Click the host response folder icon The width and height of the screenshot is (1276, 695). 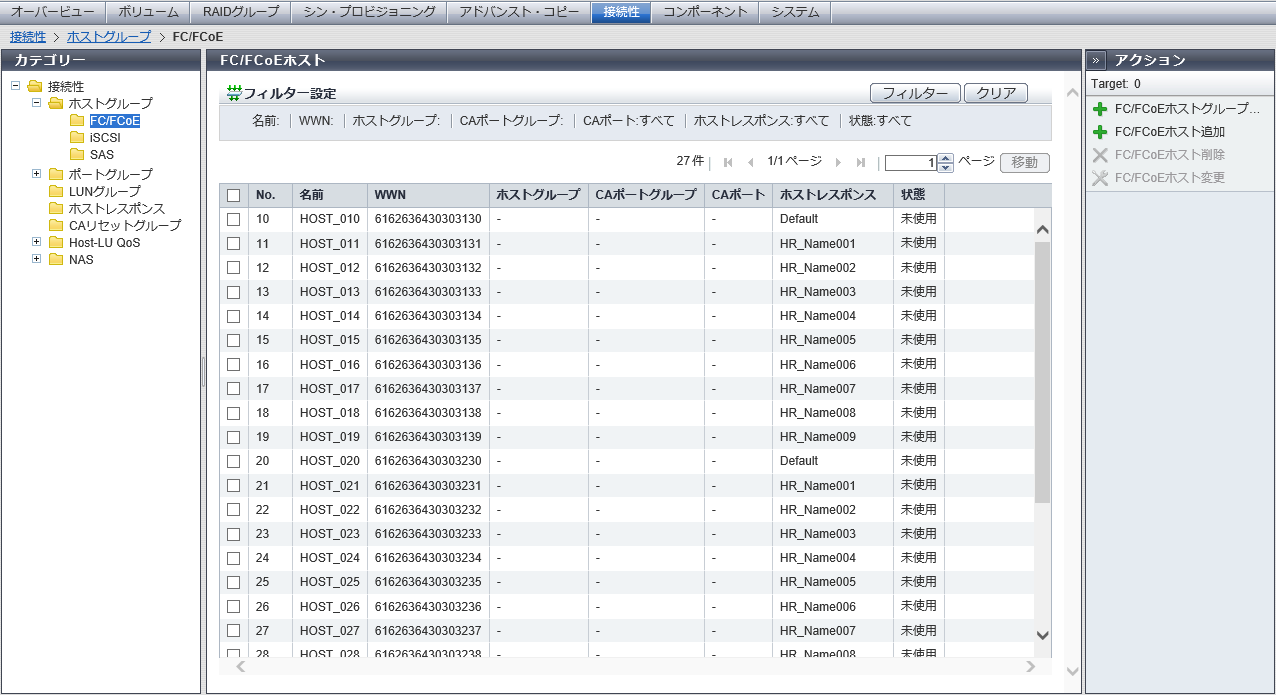point(56,208)
